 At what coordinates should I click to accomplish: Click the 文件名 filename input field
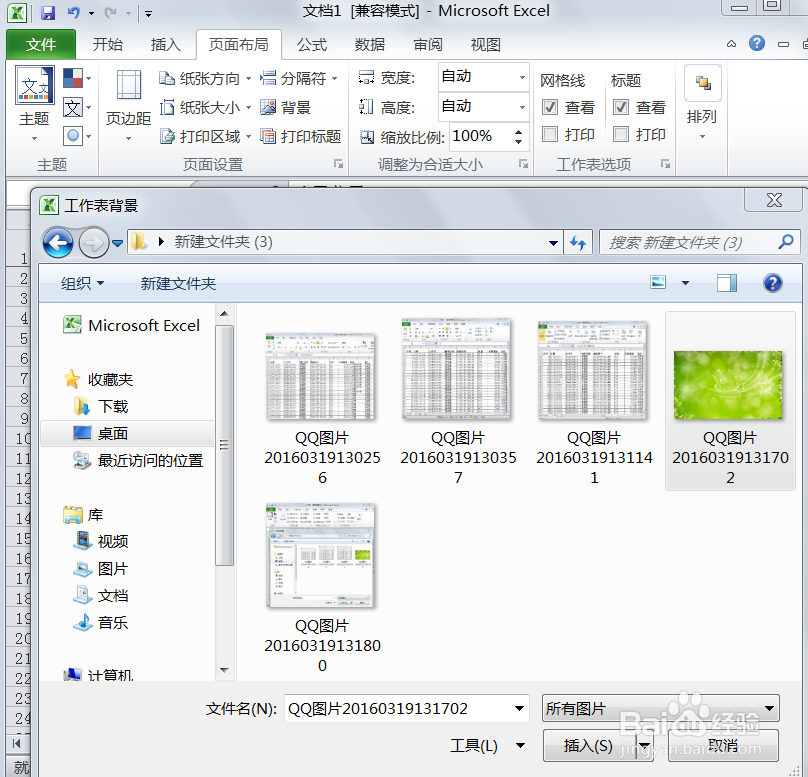[x=398, y=708]
